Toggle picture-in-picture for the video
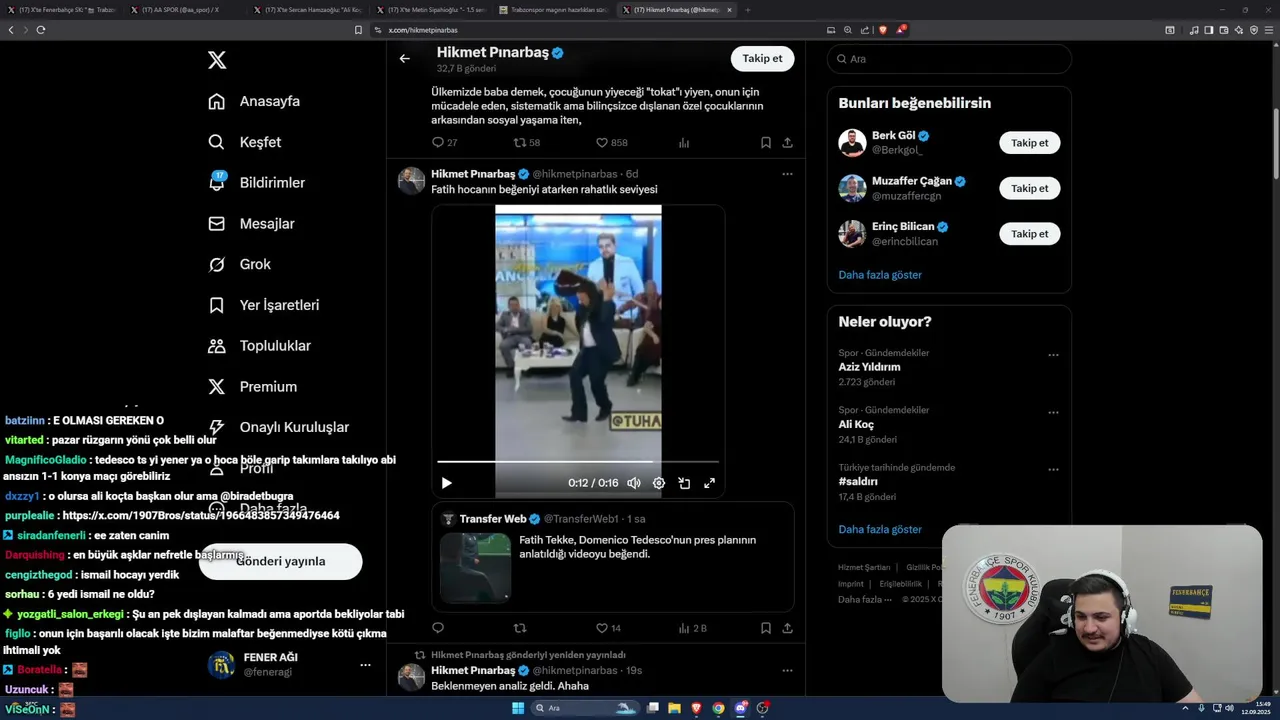 684,483
